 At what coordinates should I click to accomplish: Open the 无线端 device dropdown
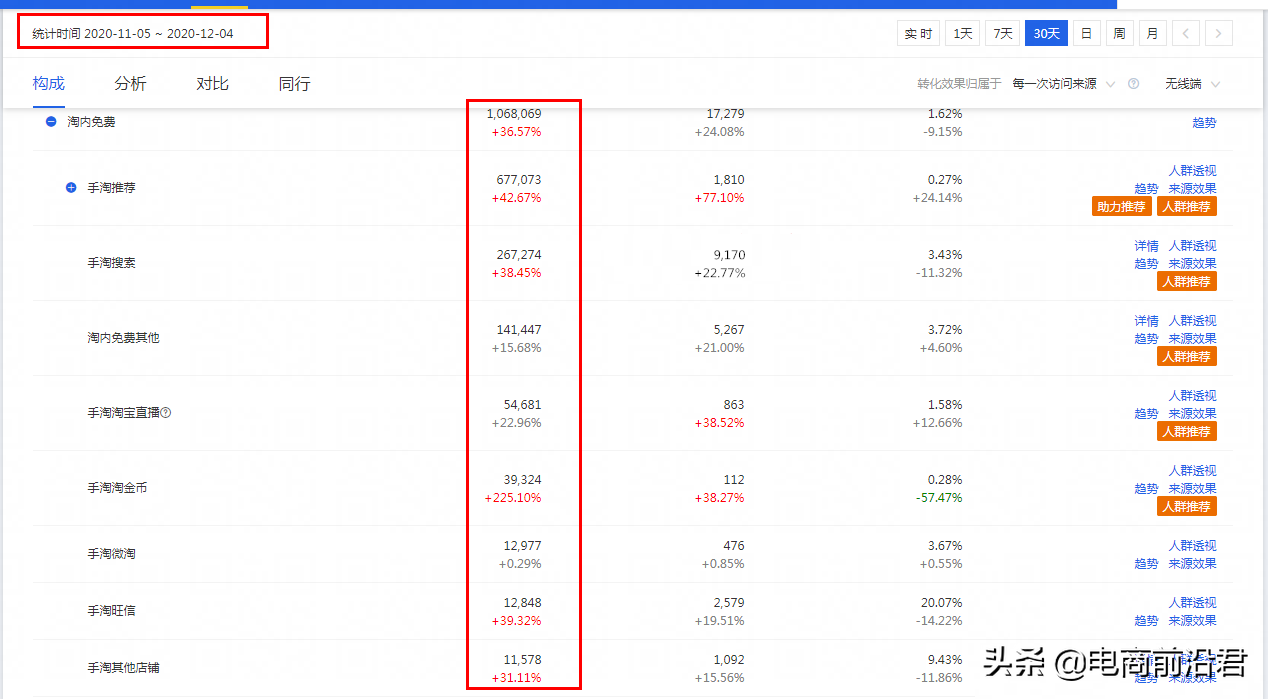tap(1192, 84)
